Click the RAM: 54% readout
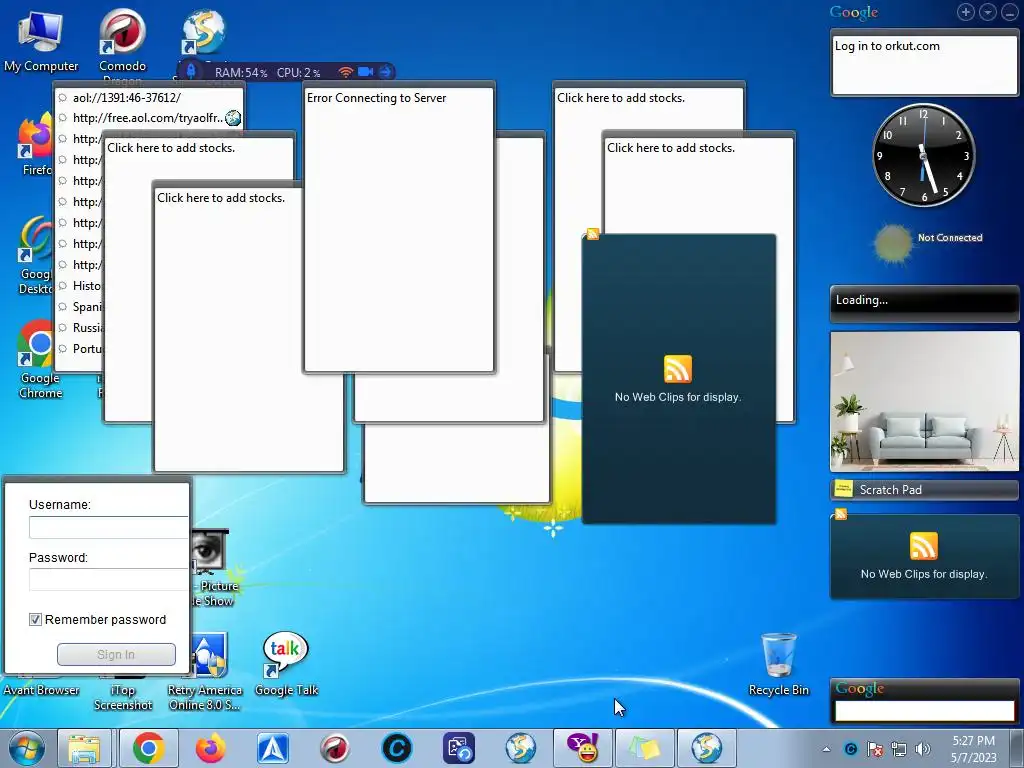The width and height of the screenshot is (1024, 768). tap(241, 72)
